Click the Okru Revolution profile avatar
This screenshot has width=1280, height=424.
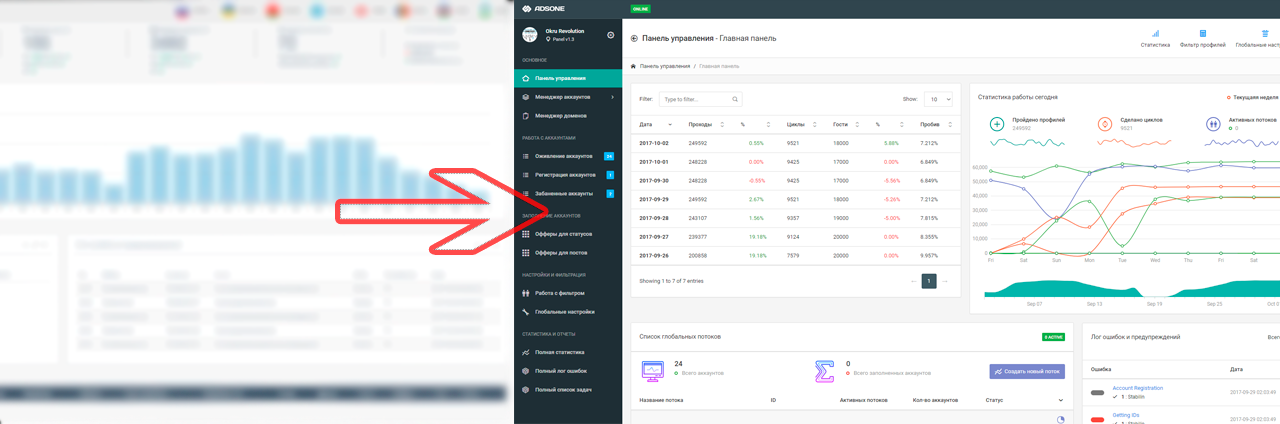point(531,34)
